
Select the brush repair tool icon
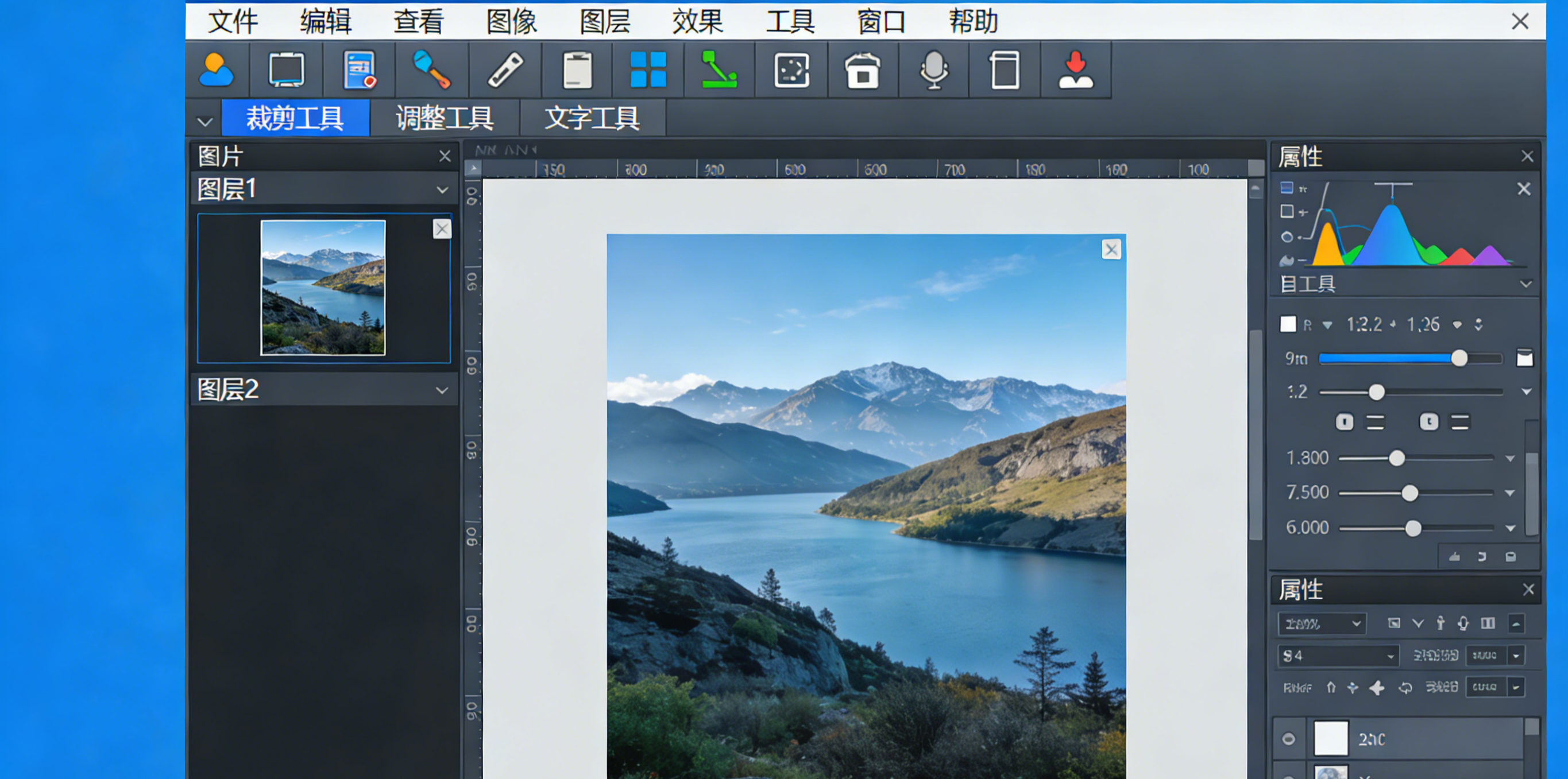(x=432, y=70)
